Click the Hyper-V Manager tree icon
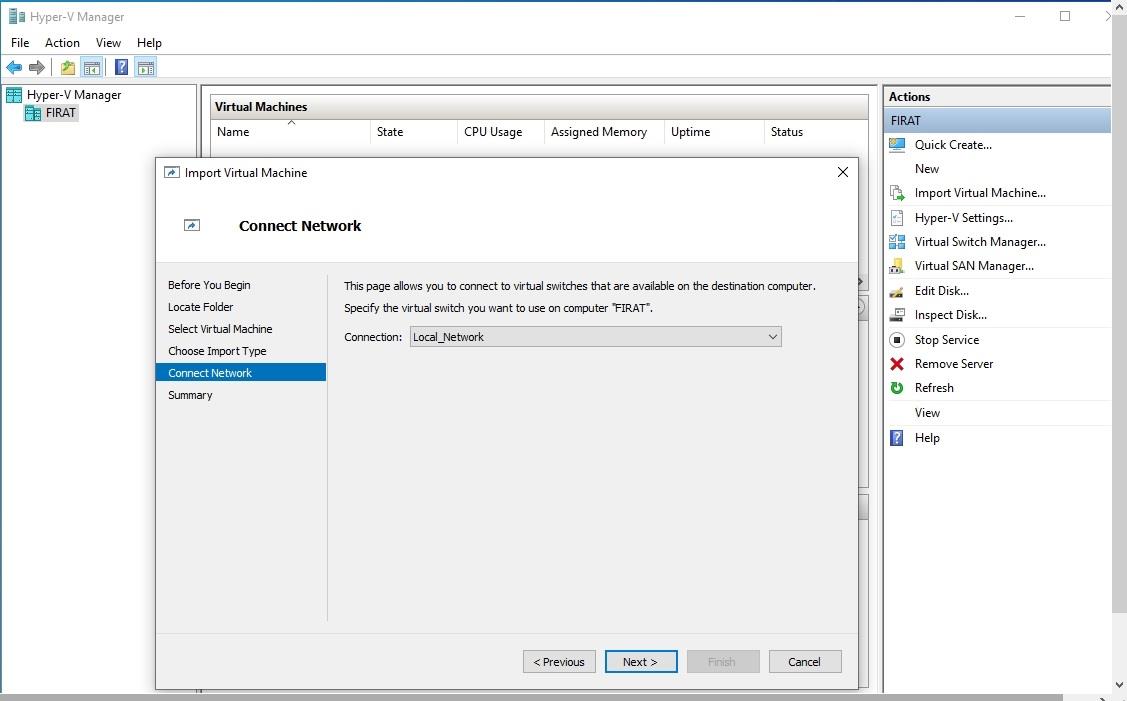This screenshot has height=701, width=1127. 14,95
